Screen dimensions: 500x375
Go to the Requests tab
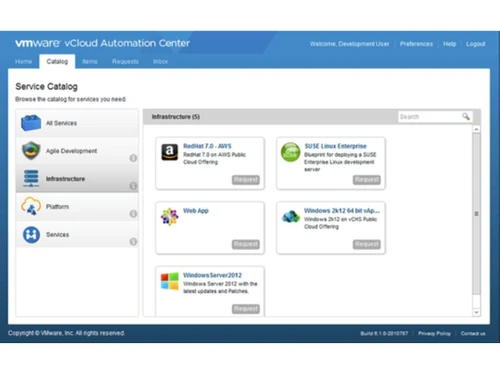pos(125,61)
